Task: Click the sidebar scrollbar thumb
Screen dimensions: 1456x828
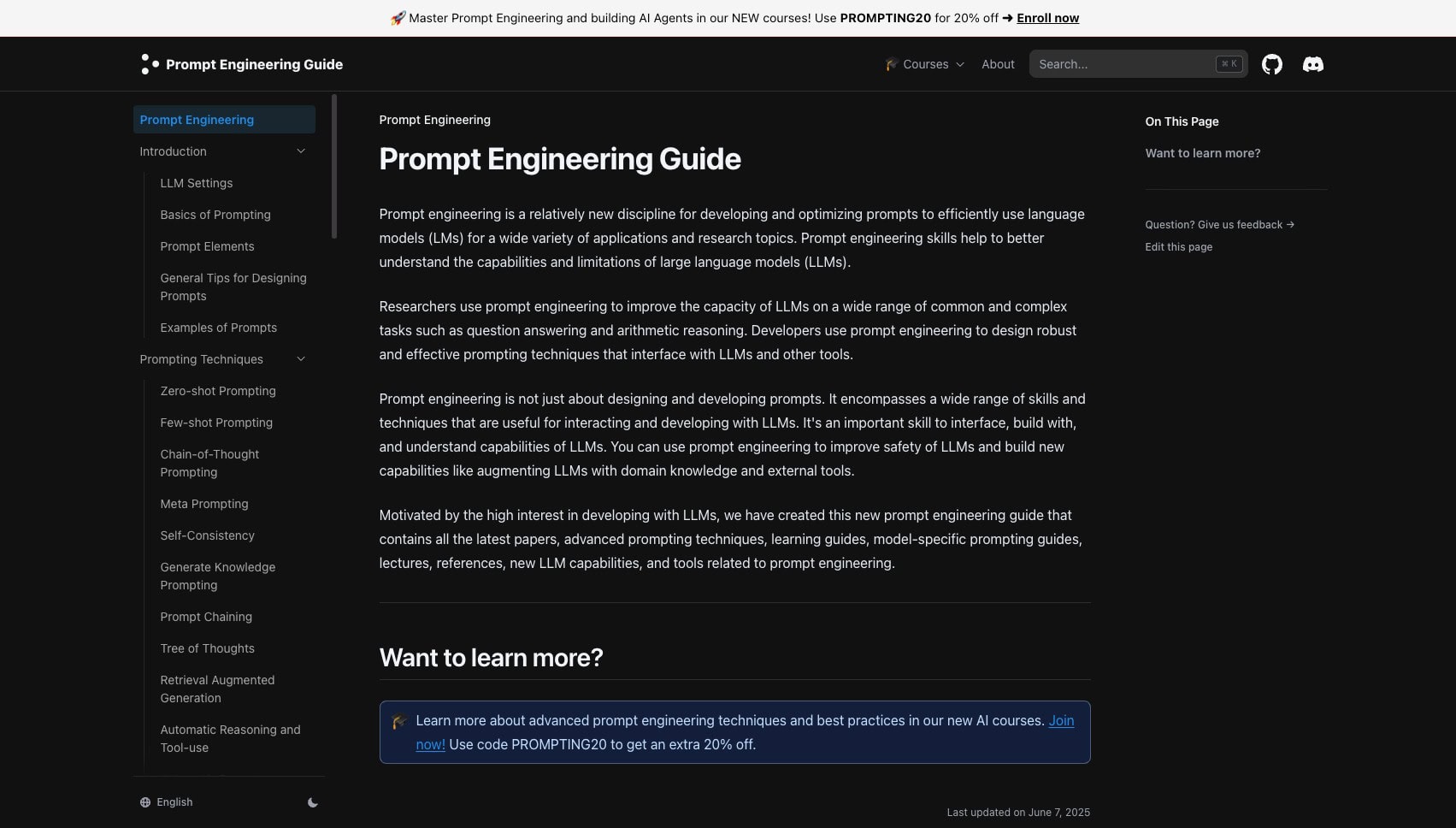Action: tap(334, 167)
